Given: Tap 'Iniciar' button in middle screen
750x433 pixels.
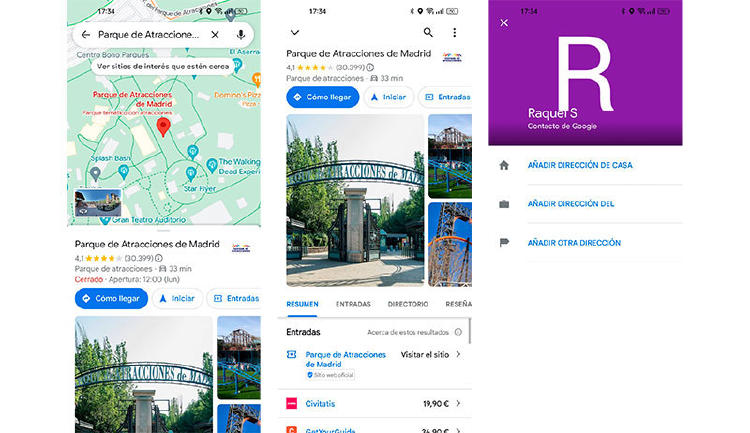Looking at the screenshot, I should coord(388,97).
